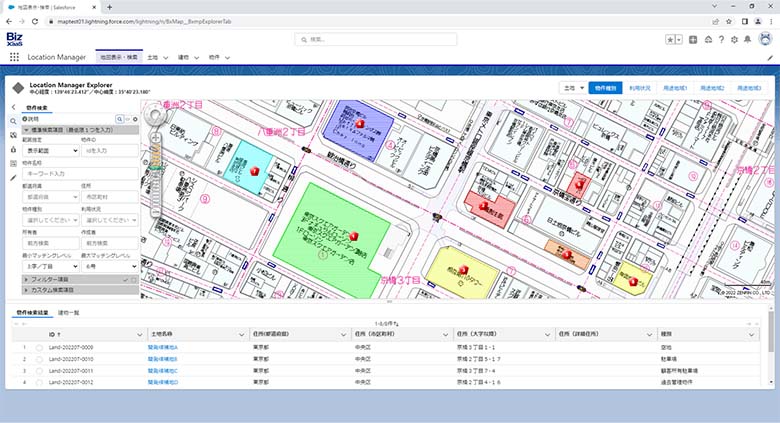
Task: Select the row radio button for Land-202207-0012
Action: click(40, 383)
